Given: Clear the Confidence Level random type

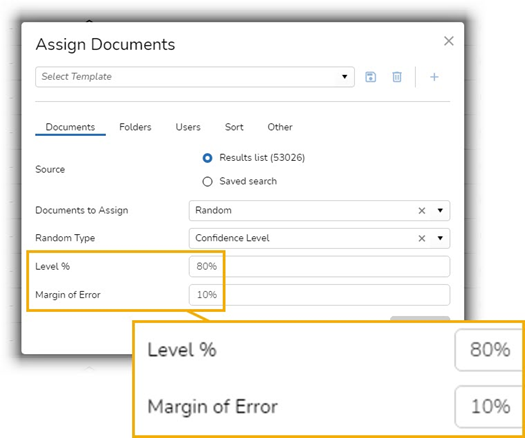Looking at the screenshot, I should [422, 238].
